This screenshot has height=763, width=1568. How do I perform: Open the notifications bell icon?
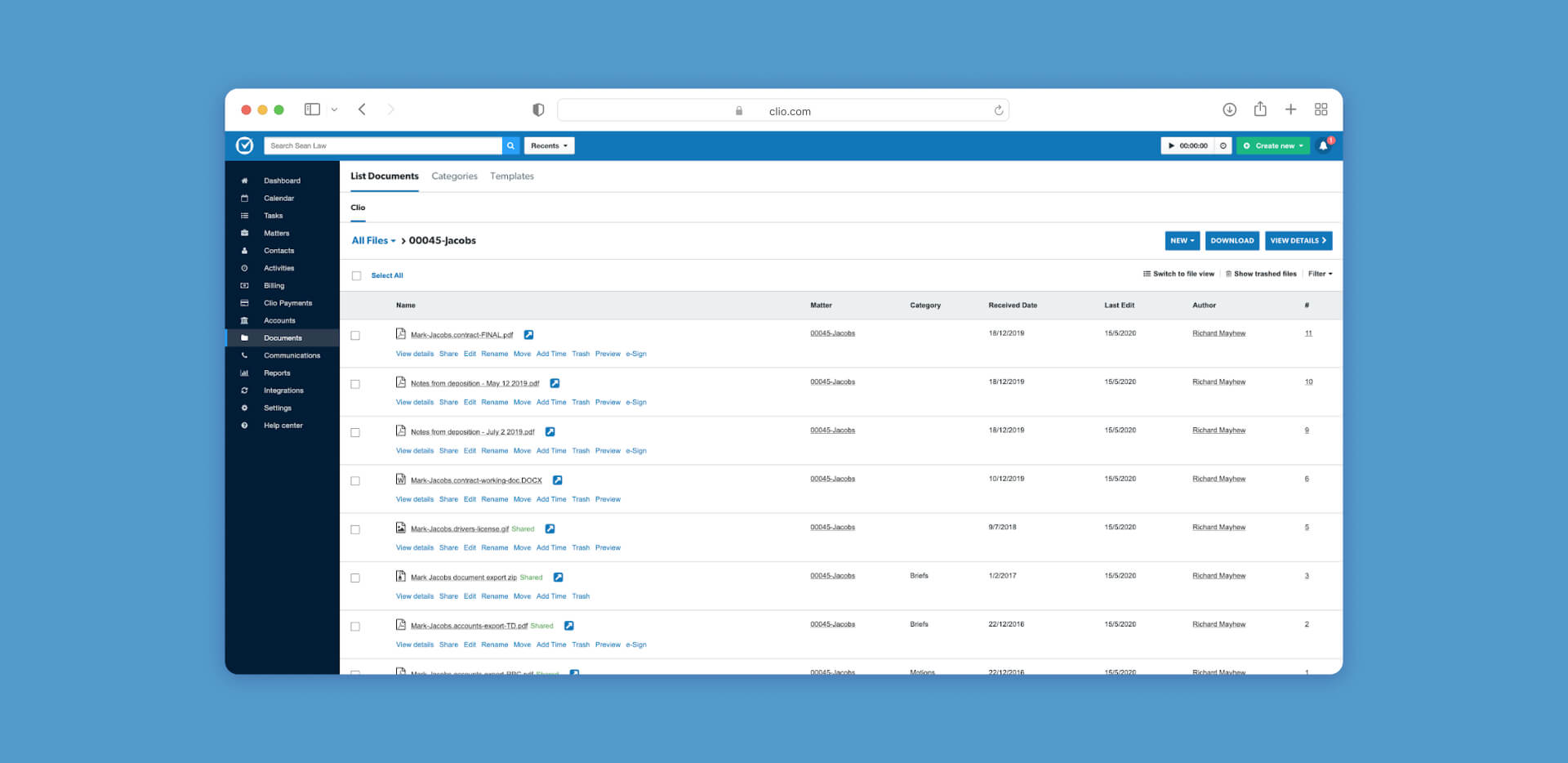[1324, 145]
